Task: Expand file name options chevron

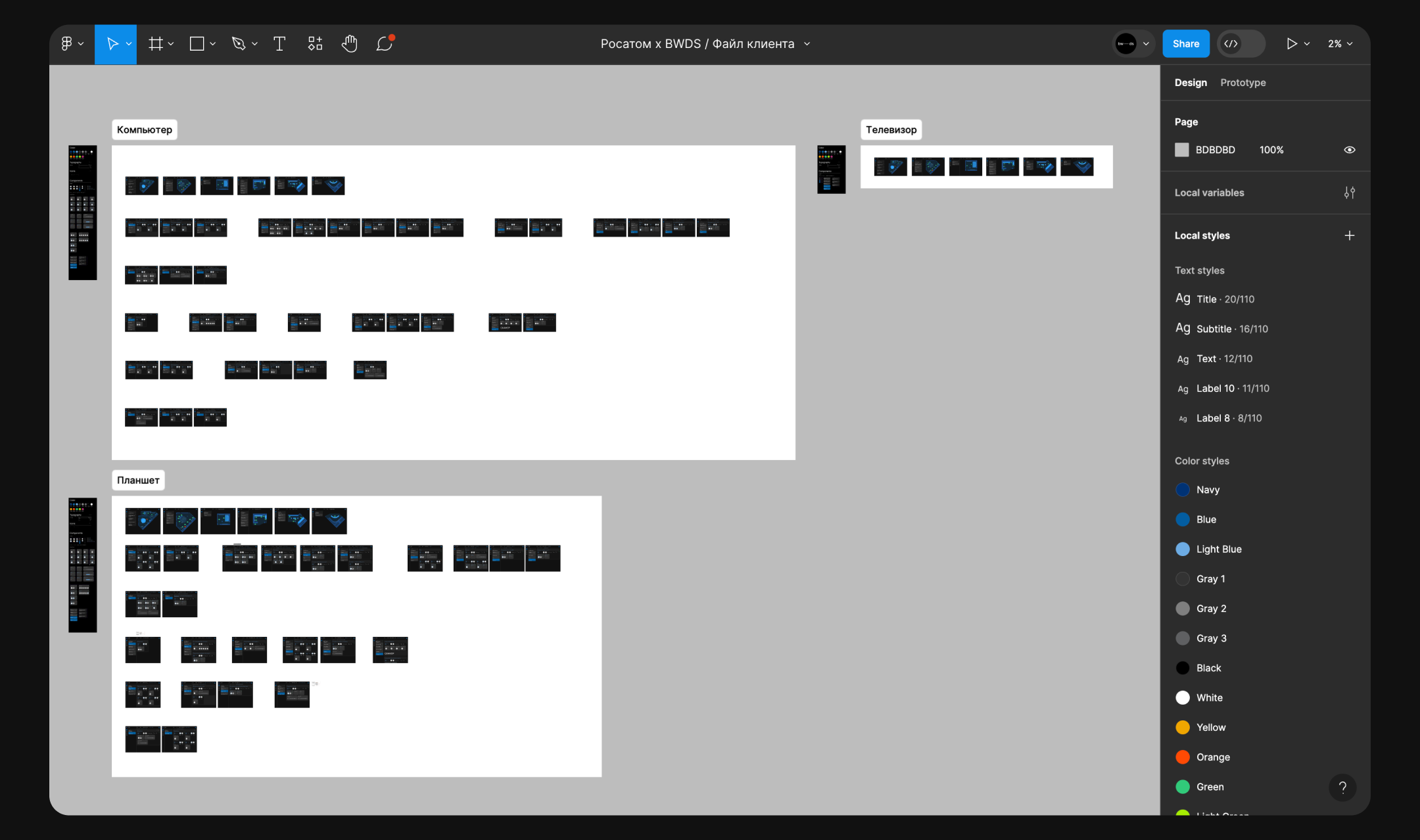Action: [807, 44]
